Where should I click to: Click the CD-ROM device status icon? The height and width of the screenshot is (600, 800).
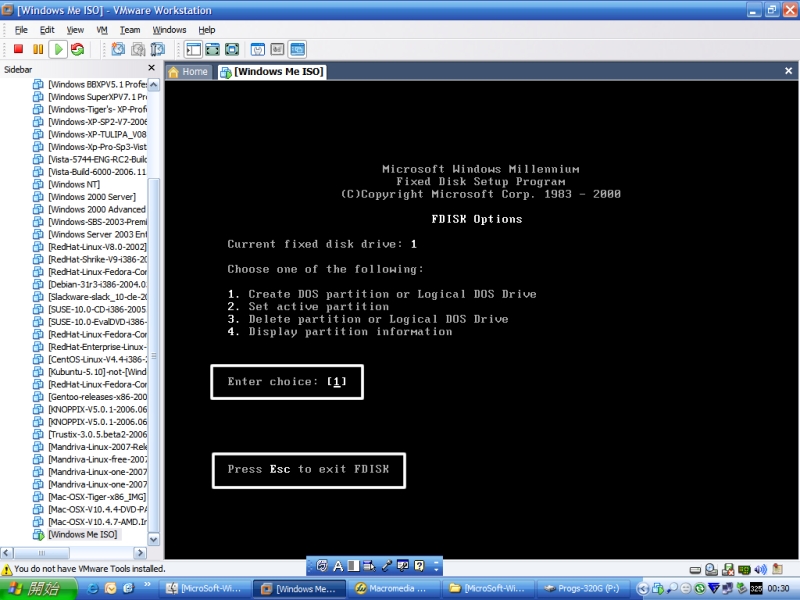[x=711, y=569]
